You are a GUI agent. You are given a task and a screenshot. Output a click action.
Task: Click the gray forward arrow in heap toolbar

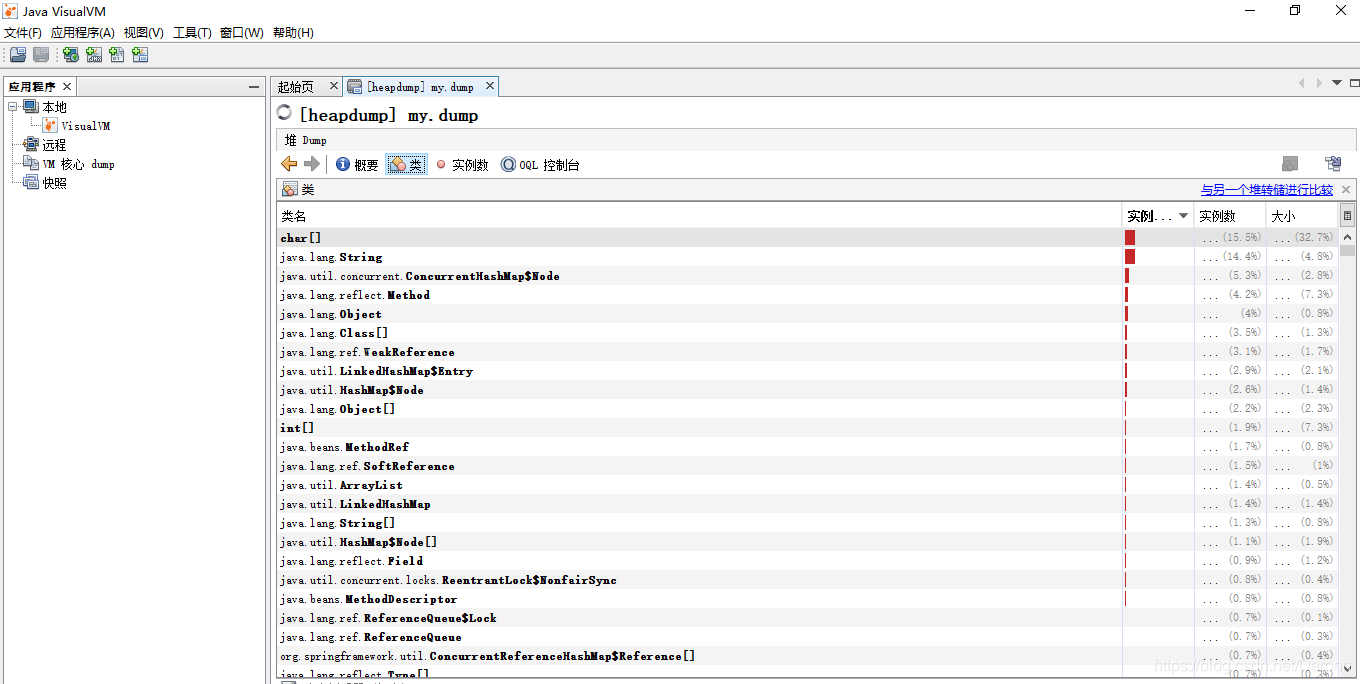click(312, 164)
